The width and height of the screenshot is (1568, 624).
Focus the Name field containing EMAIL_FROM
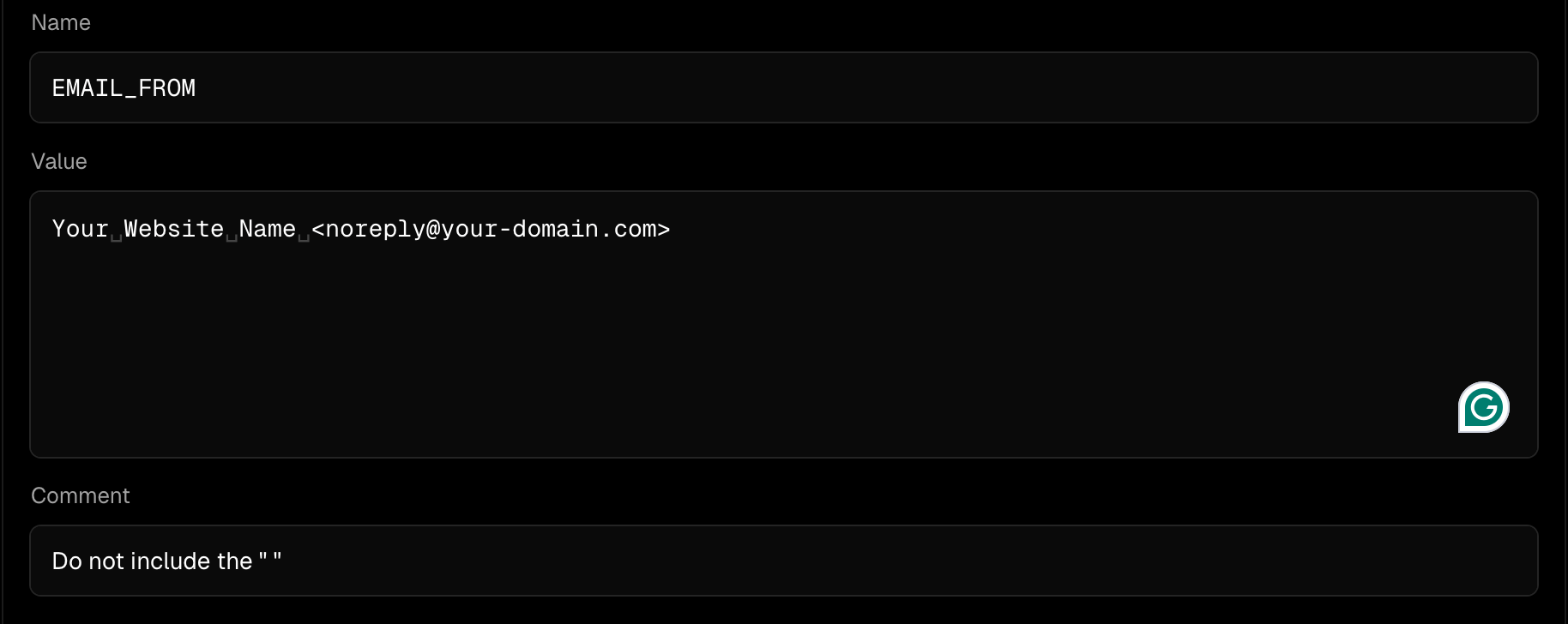click(784, 87)
